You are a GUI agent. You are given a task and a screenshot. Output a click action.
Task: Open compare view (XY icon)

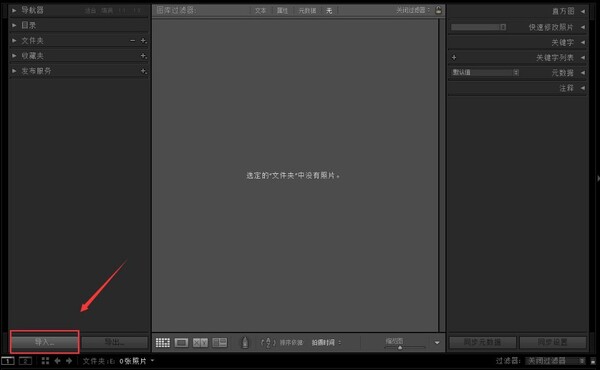[x=200, y=342]
